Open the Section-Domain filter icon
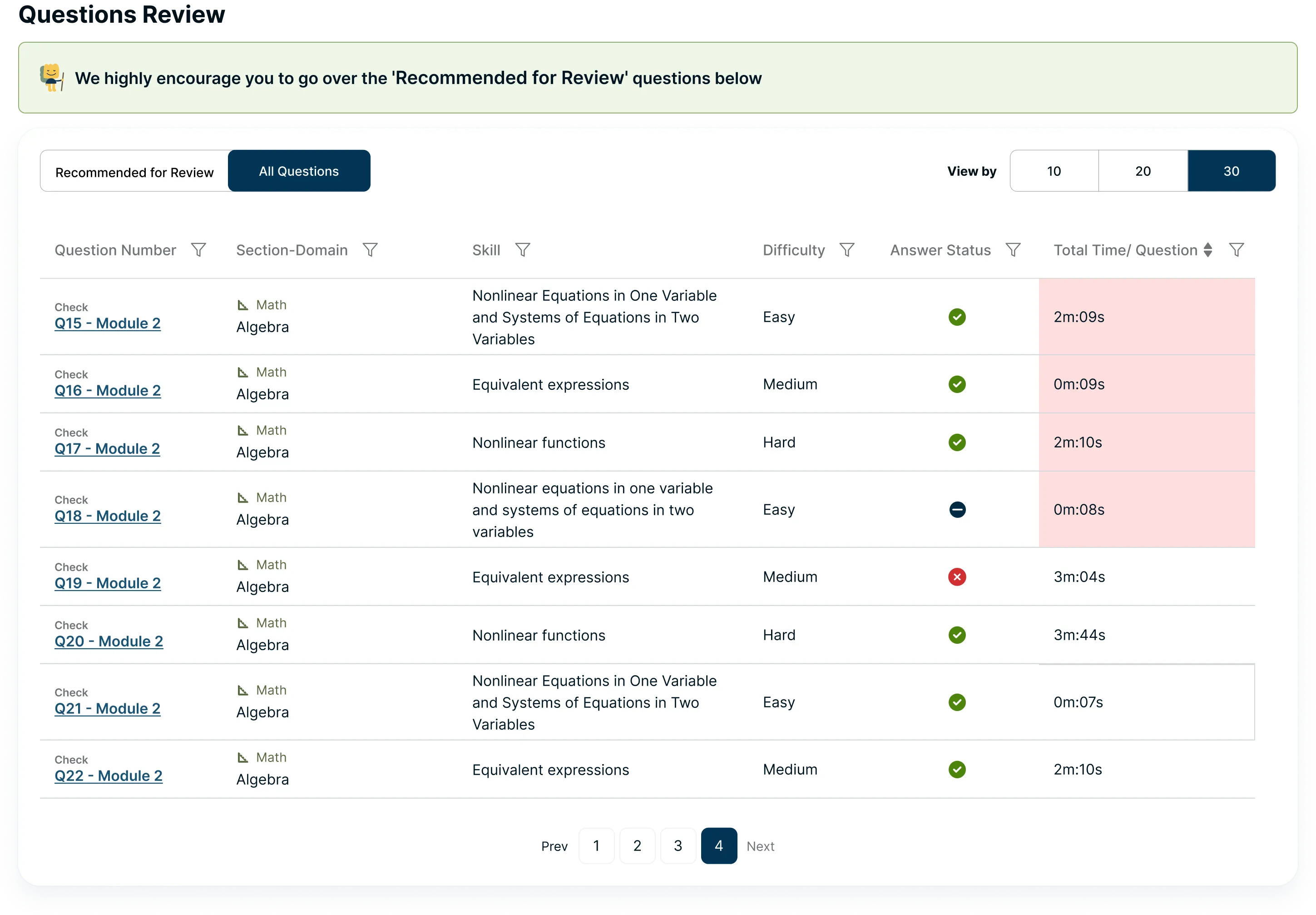 point(370,250)
